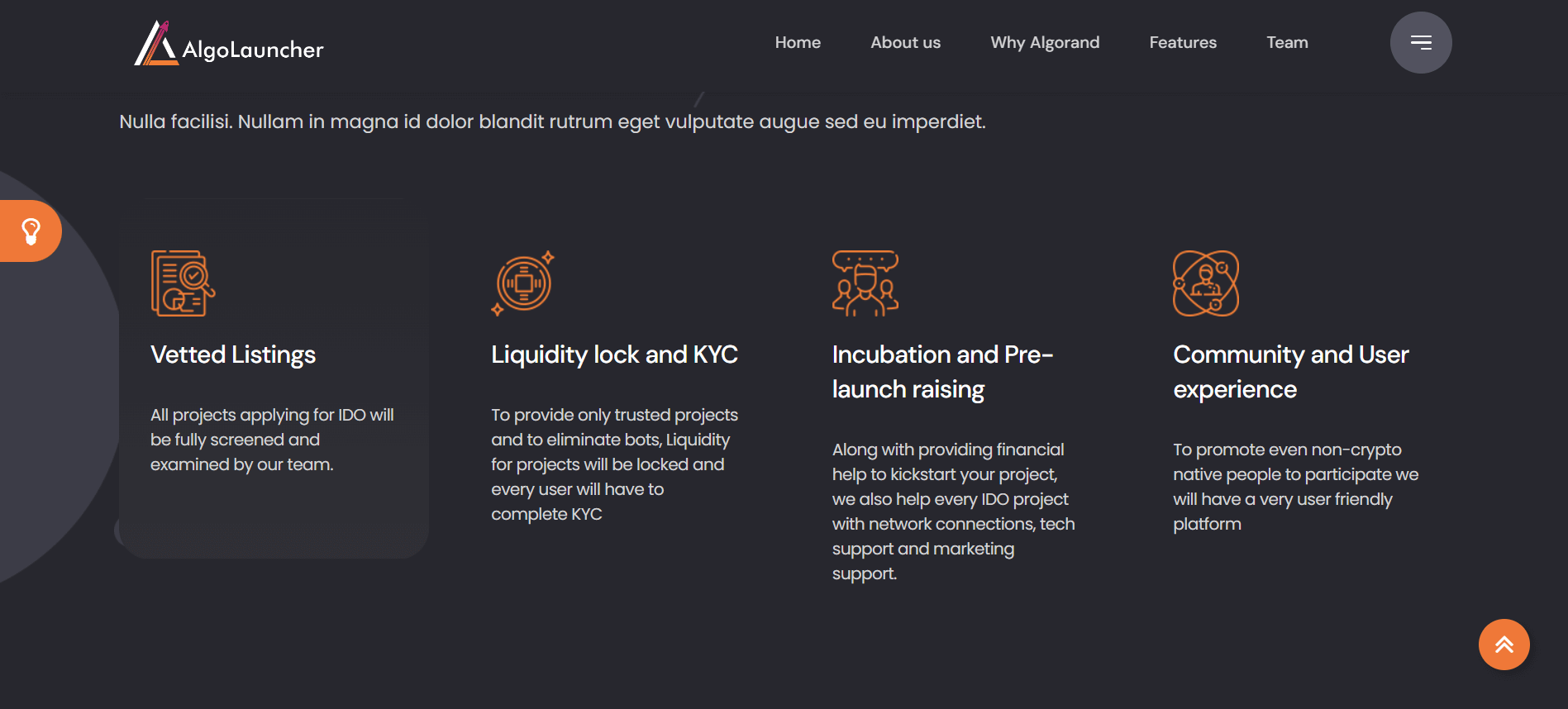Viewport: 1568px width, 709px height.
Task: Select Why Algorand in navigation
Action: tap(1045, 43)
